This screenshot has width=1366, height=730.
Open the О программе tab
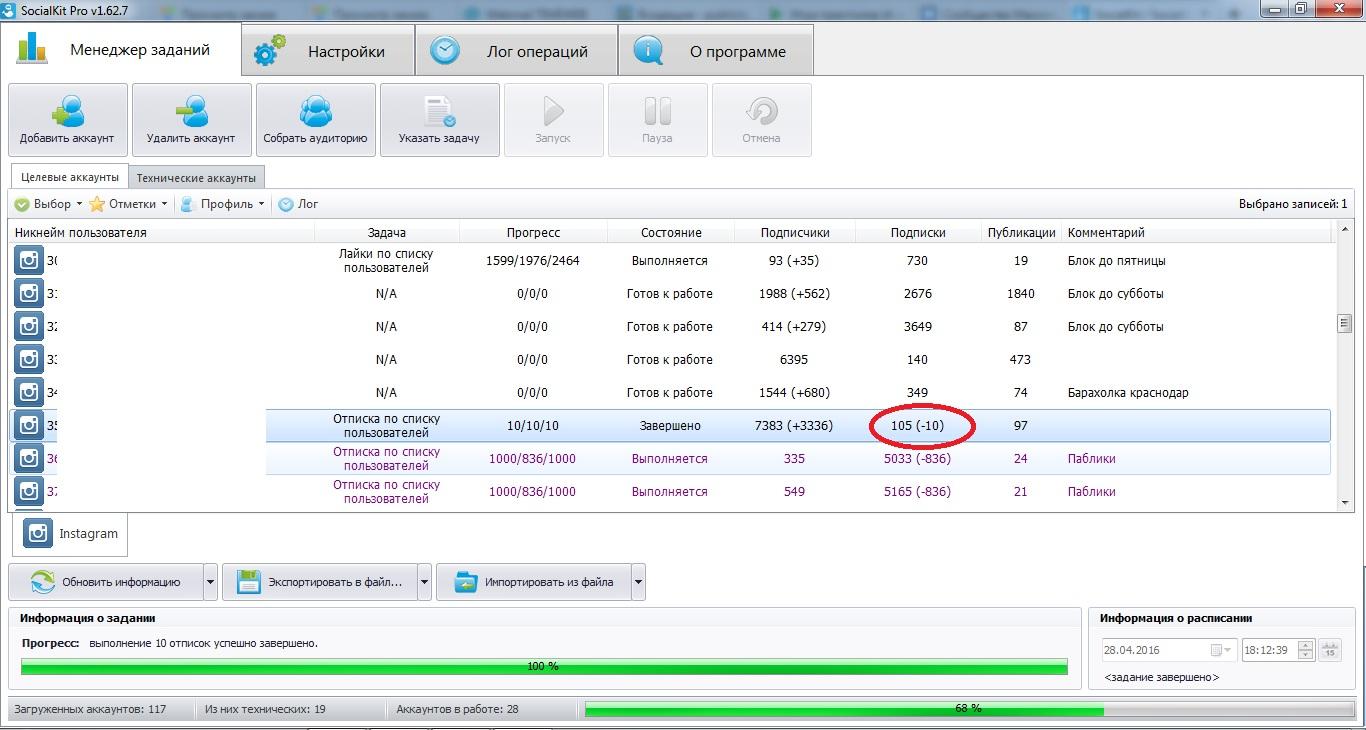[716, 51]
